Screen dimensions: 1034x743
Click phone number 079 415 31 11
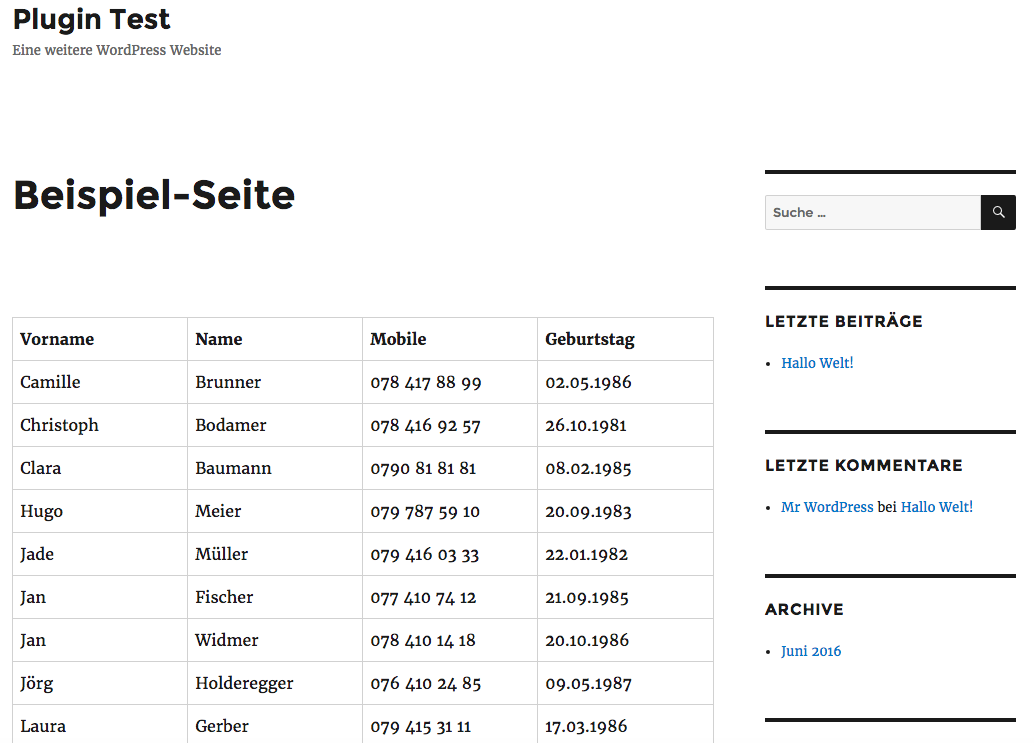[x=420, y=726]
